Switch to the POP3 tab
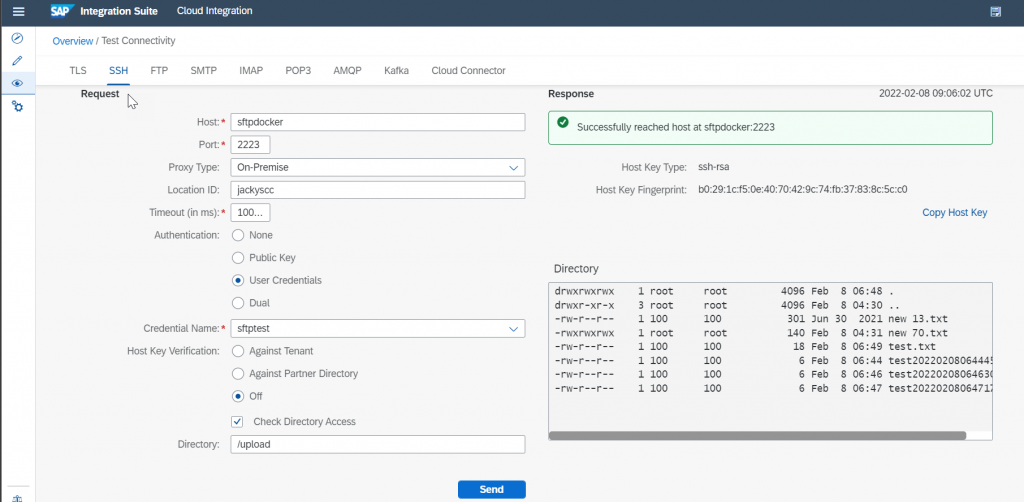Screen dimensions: 1024x502 [298, 71]
